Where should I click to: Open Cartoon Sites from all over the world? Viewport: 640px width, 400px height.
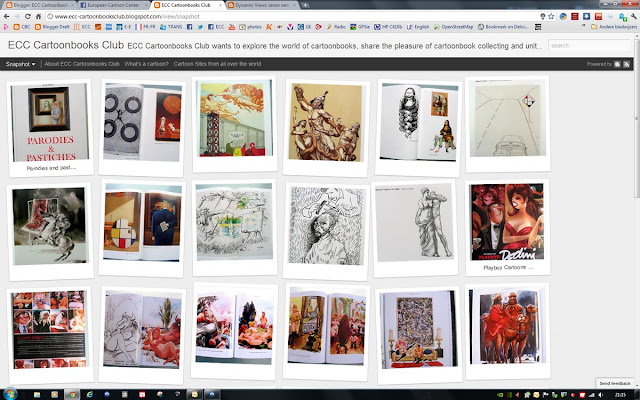[x=217, y=64]
